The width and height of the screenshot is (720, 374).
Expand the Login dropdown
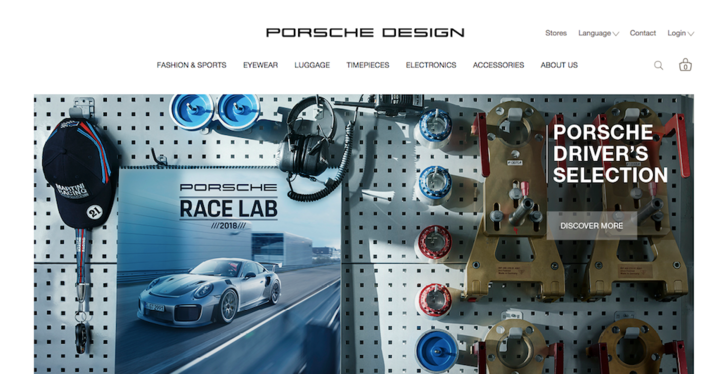coord(681,33)
